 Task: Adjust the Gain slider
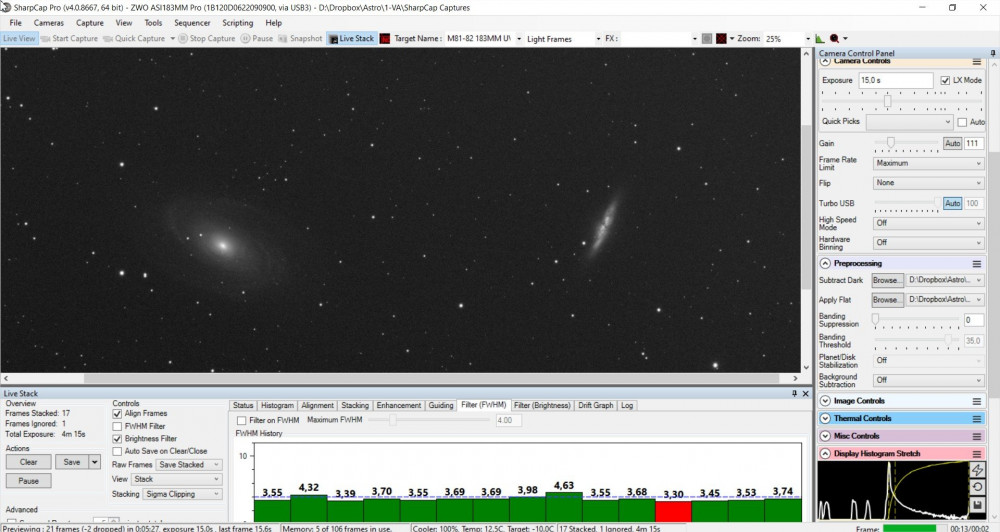pyautogui.click(x=891, y=142)
